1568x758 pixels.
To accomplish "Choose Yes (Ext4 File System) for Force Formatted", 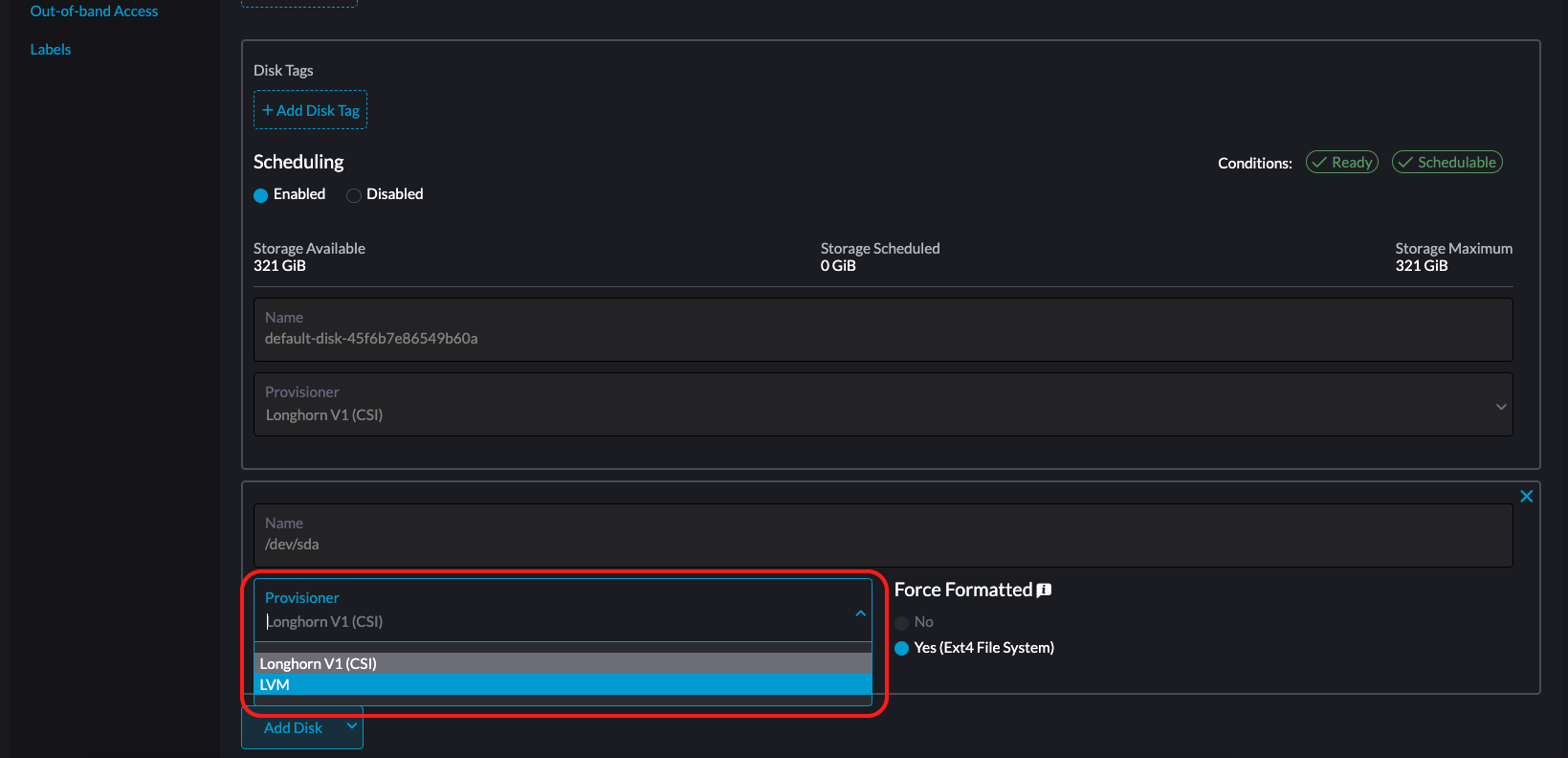I will (x=901, y=648).
